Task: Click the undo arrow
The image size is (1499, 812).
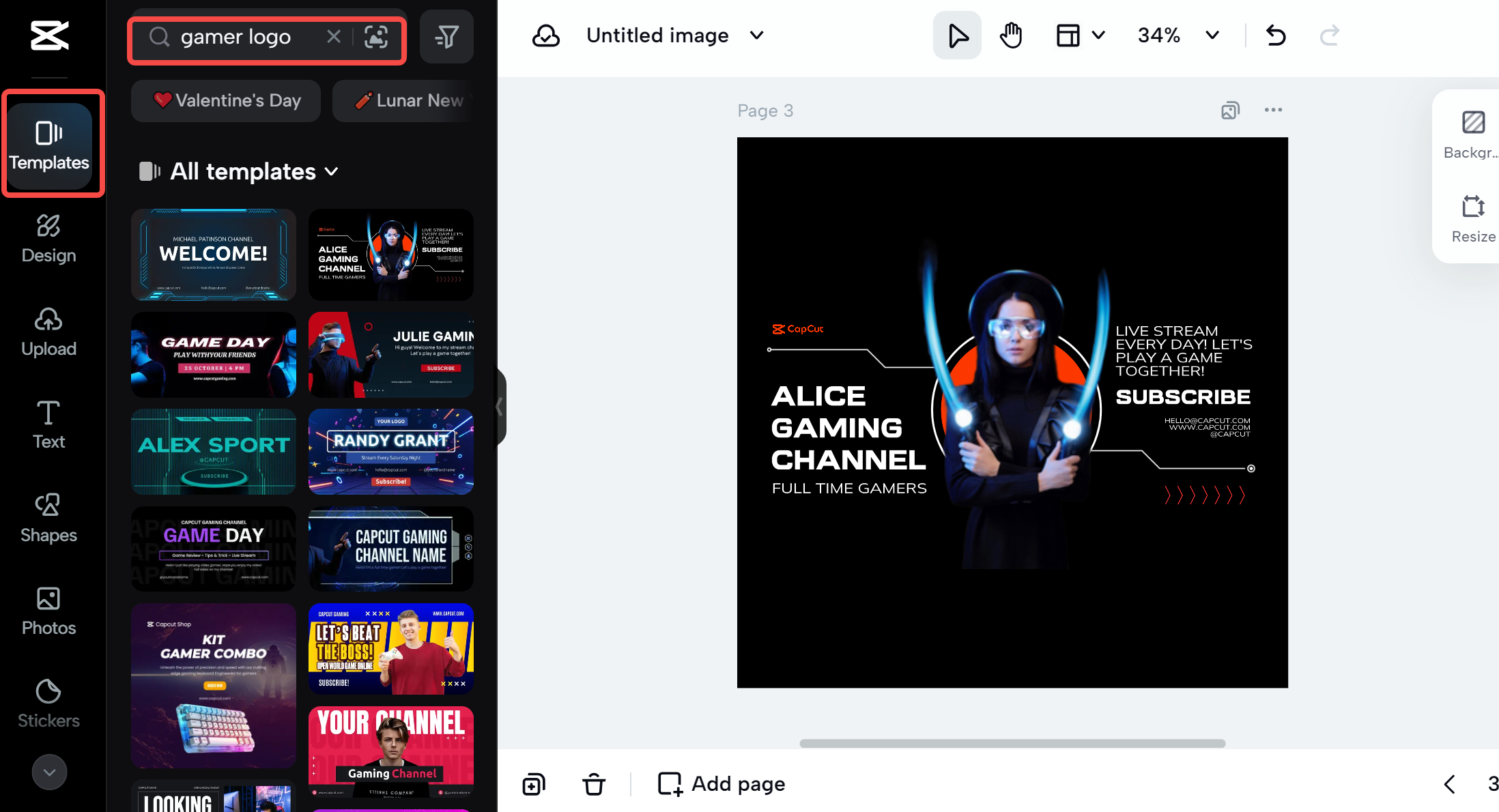Action: (x=1275, y=35)
